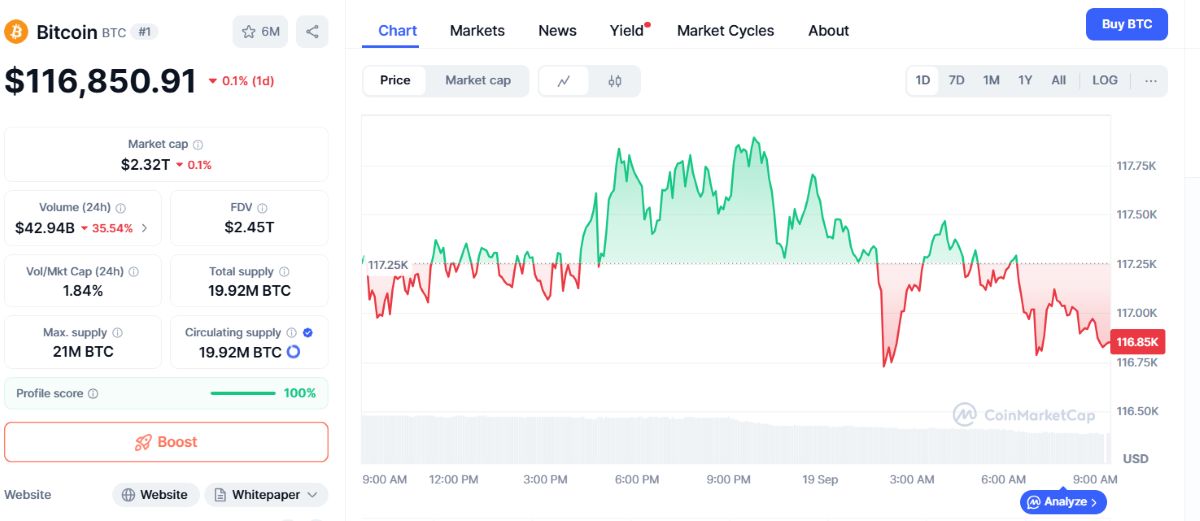This screenshot has height=521, width=1200.
Task: Click the info icon beside Profile score
Action: pyautogui.click(x=93, y=394)
